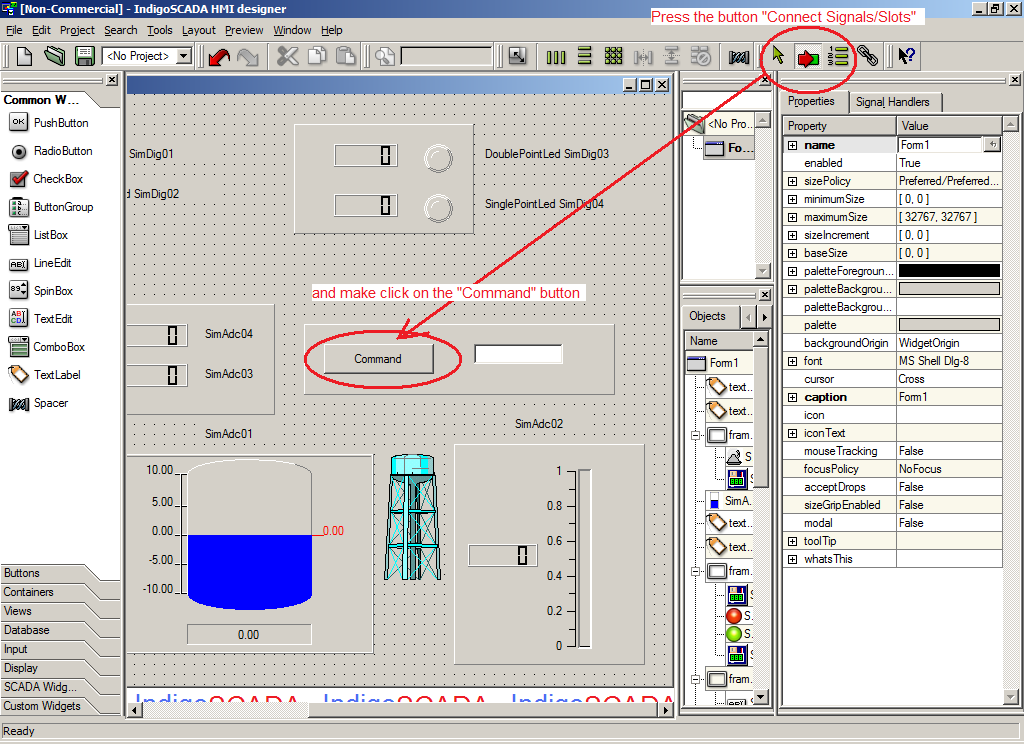Apply Lay Out in a Grid icon

613,57
